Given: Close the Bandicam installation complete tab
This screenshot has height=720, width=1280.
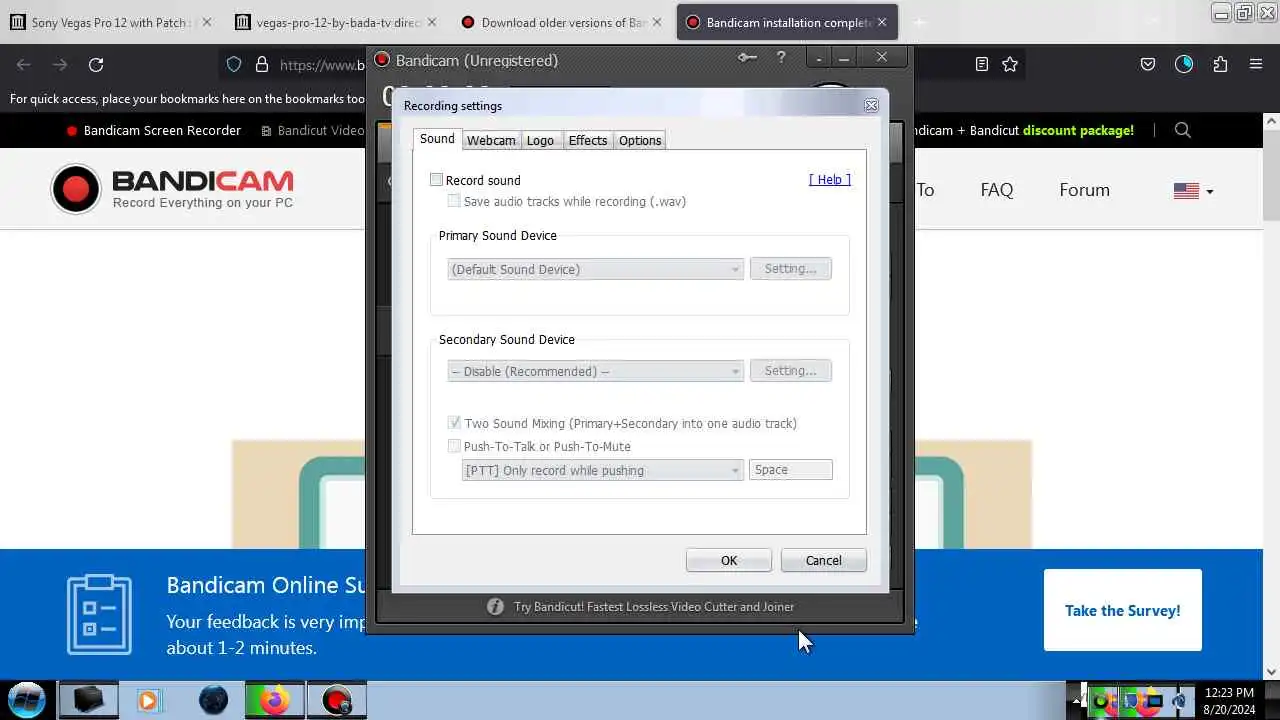Looking at the screenshot, I should click(882, 22).
